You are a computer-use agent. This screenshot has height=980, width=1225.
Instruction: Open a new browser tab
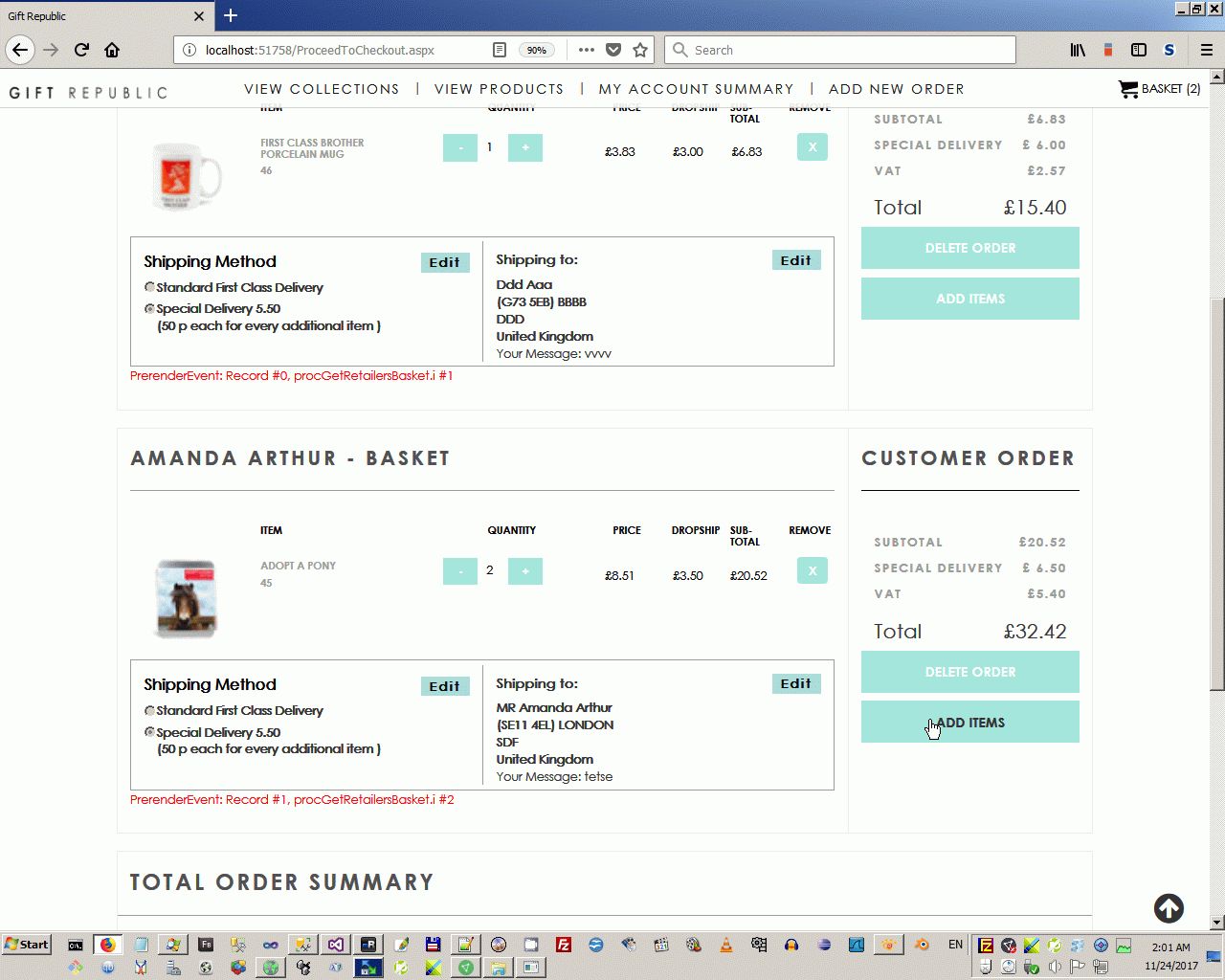231,15
